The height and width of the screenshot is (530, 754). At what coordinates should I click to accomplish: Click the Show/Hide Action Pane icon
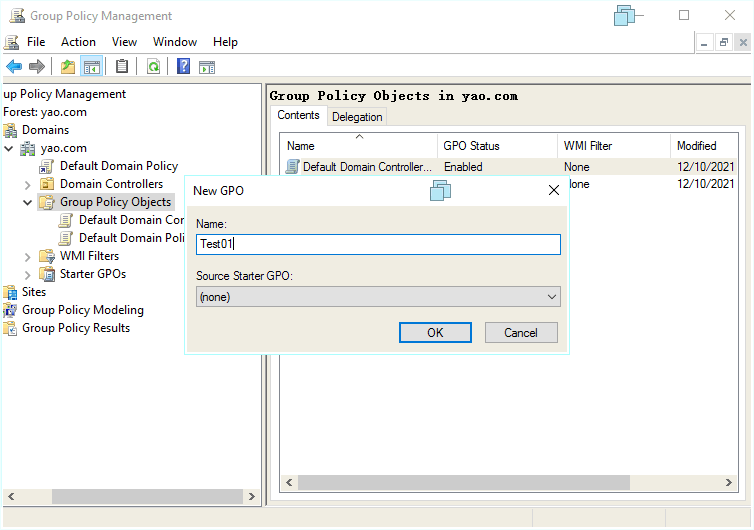pyautogui.click(x=207, y=67)
